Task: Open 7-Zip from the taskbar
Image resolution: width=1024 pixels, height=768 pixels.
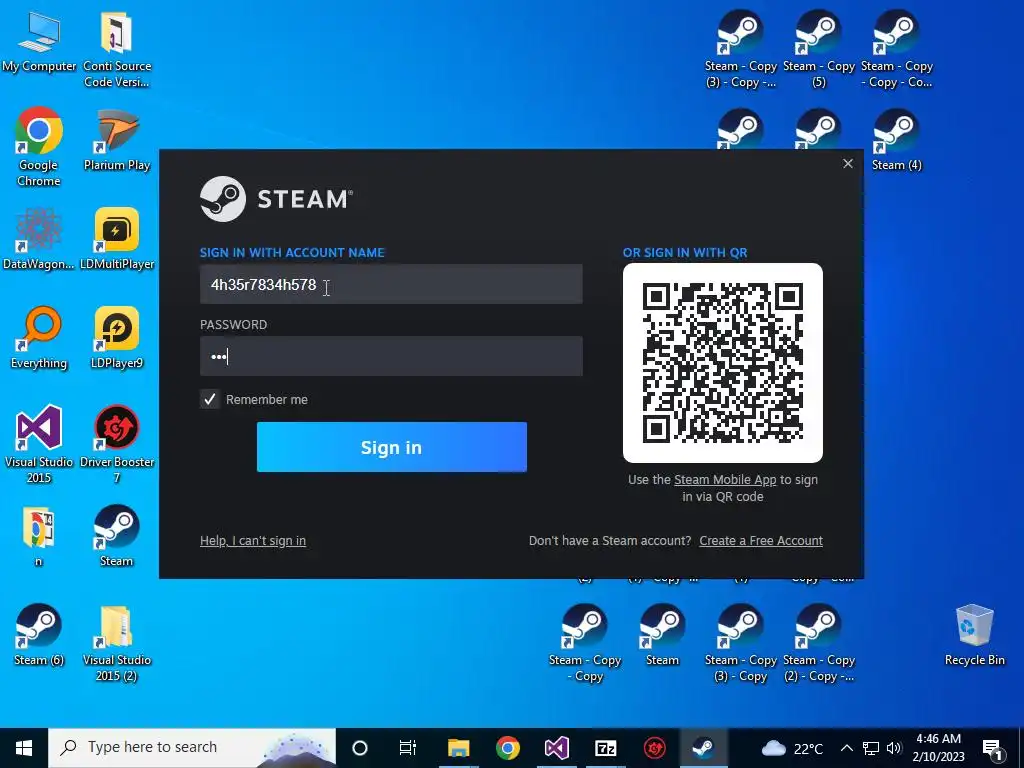Action: (605, 748)
